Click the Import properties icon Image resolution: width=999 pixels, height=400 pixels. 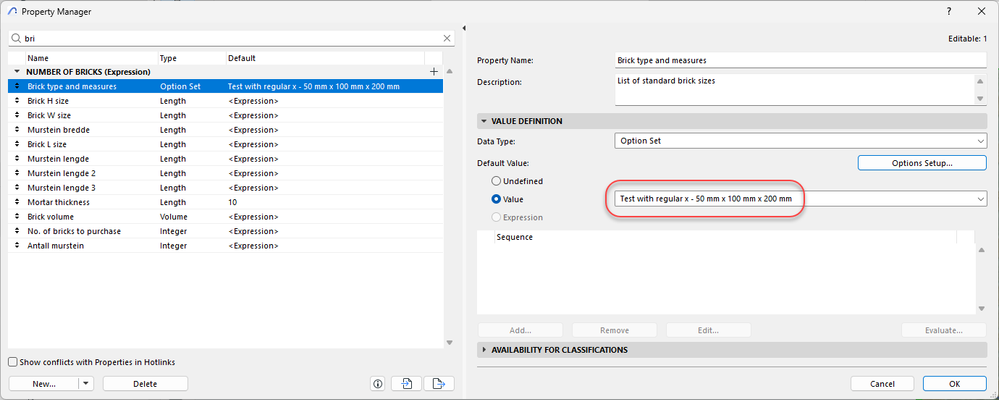pyautogui.click(x=407, y=383)
